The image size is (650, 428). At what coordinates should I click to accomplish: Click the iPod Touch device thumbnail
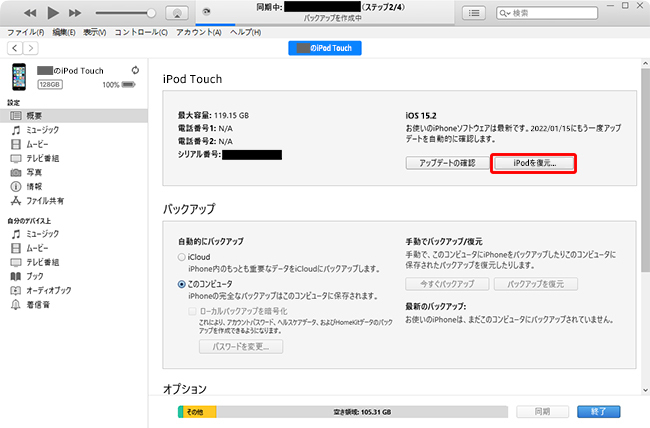[x=19, y=77]
